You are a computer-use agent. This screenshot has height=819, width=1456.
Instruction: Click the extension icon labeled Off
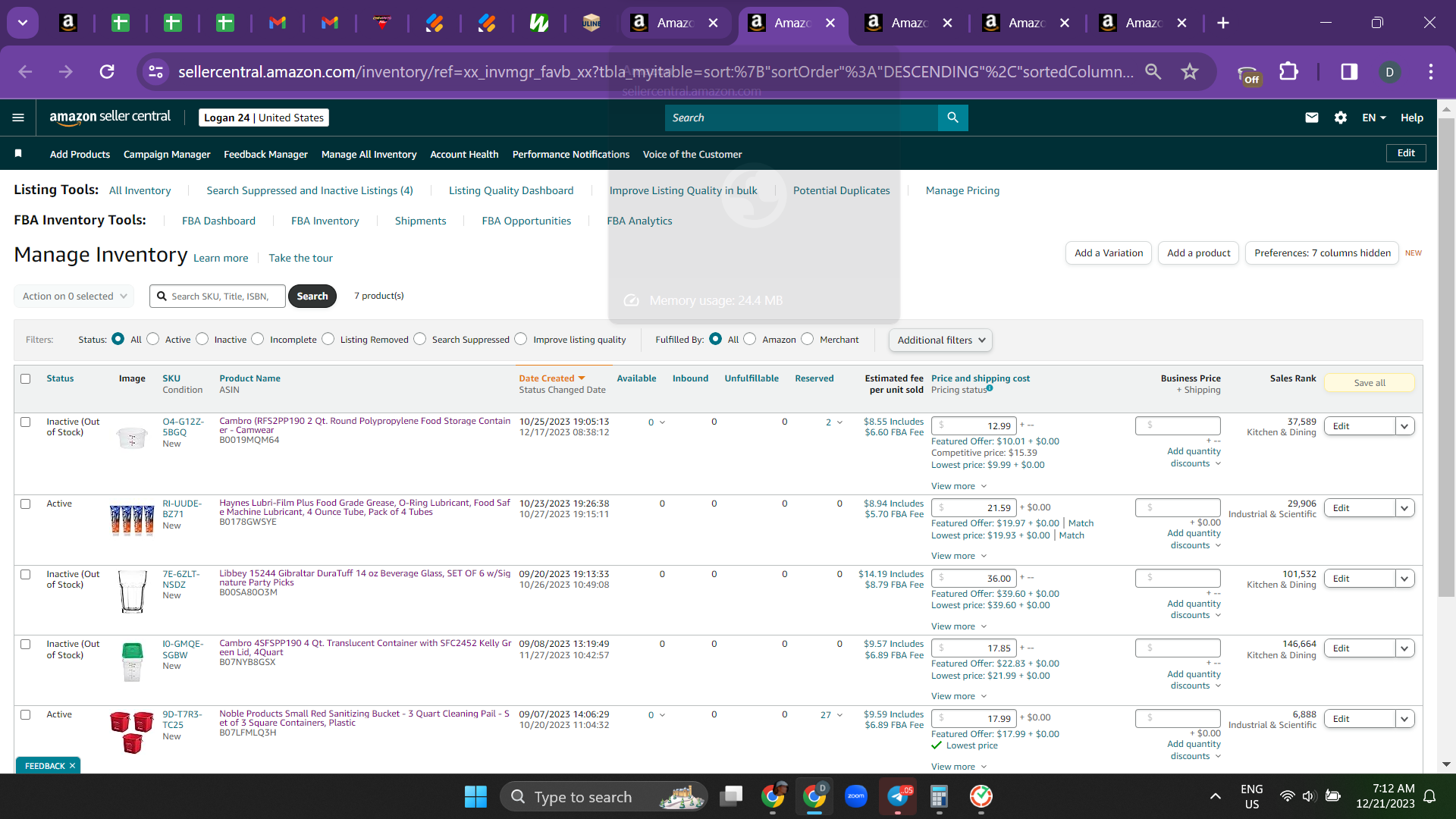point(1248,74)
